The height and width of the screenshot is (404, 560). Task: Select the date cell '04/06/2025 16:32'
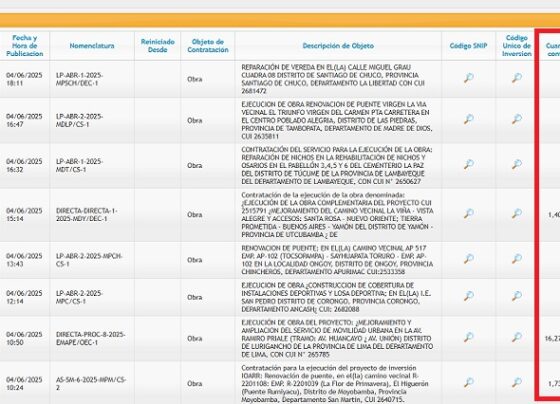tap(24, 165)
